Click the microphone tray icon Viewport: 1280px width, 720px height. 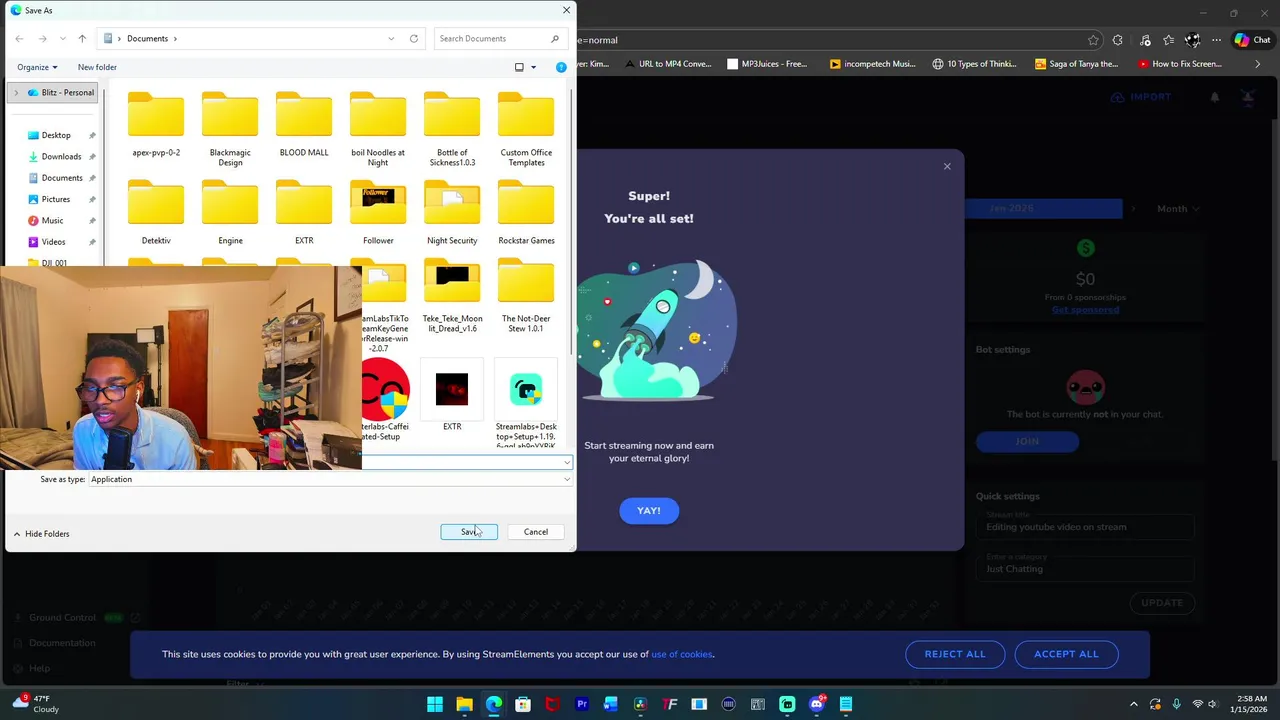tap(1176, 704)
